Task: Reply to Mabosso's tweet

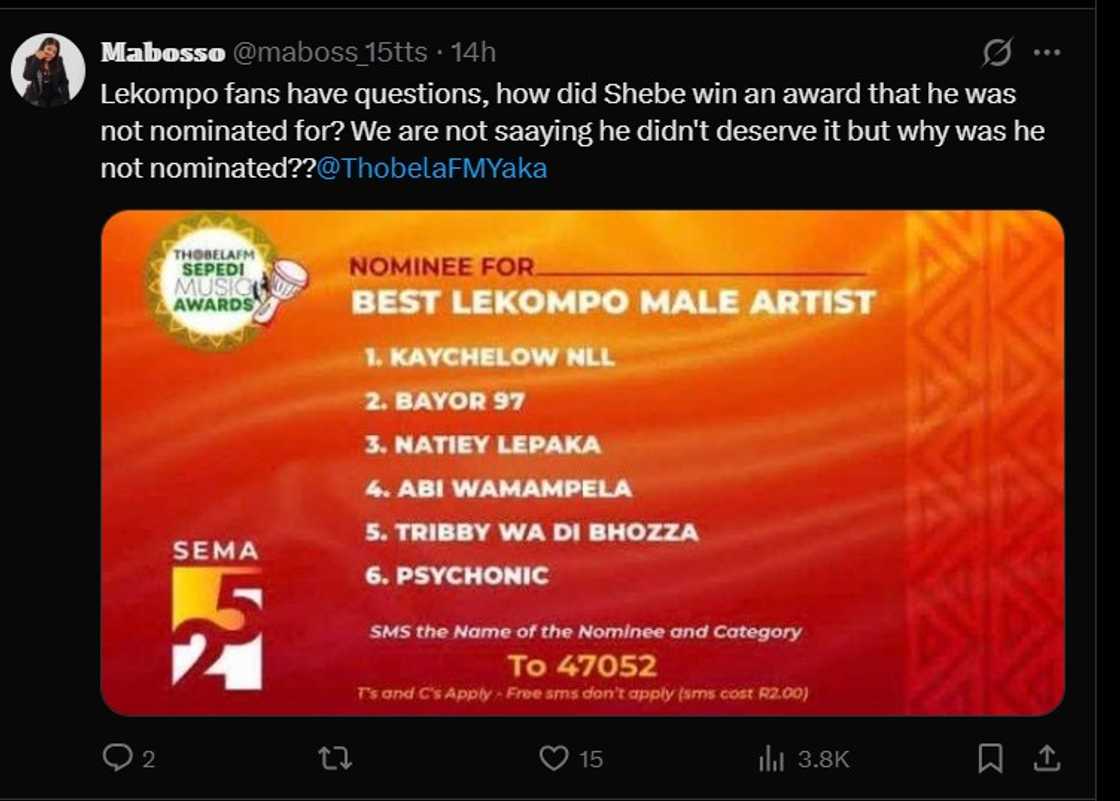Action: pos(122,759)
